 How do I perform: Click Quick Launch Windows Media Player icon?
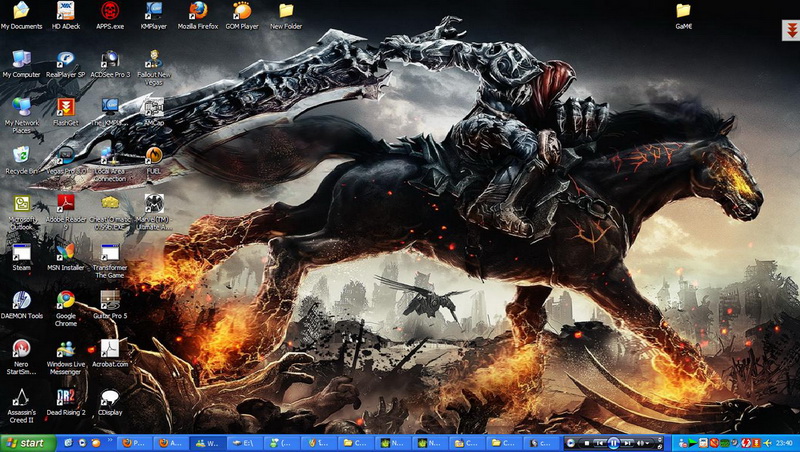[x=82, y=443]
